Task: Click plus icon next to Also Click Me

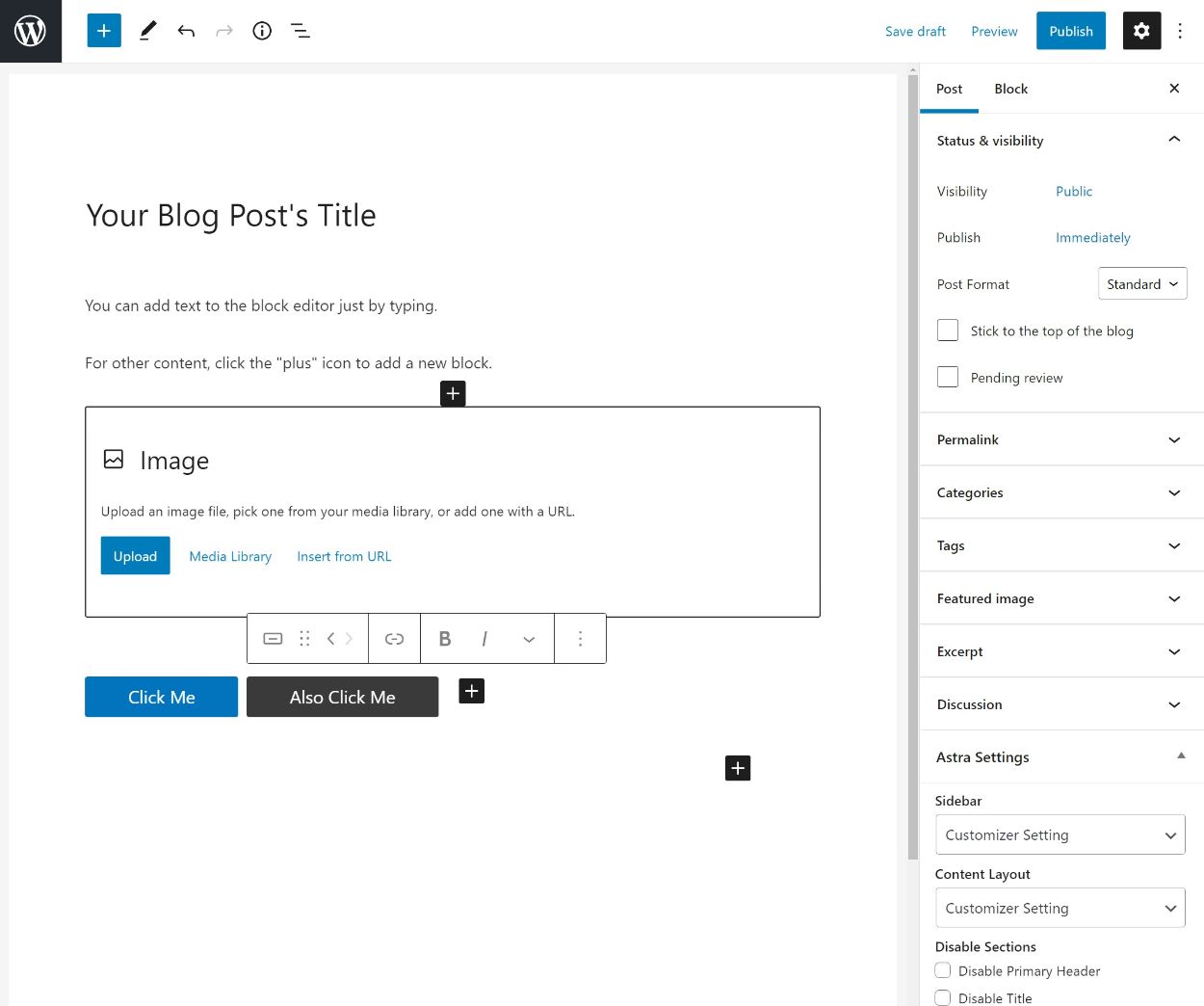Action: point(471,691)
